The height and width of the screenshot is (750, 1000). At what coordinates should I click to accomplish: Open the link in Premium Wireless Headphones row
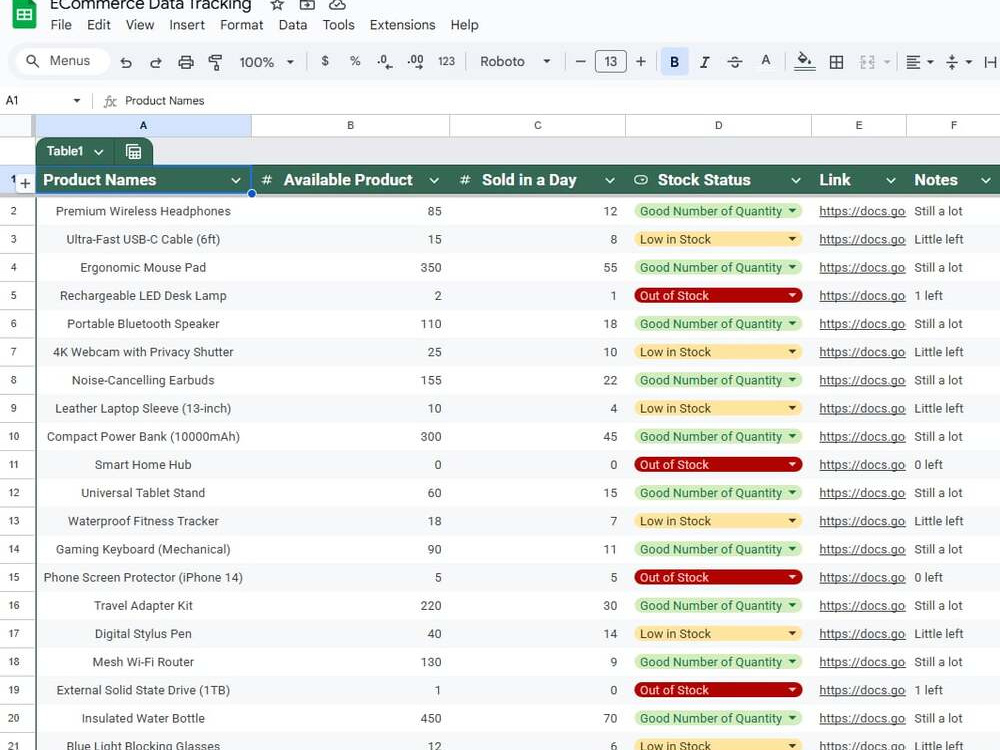(x=862, y=211)
